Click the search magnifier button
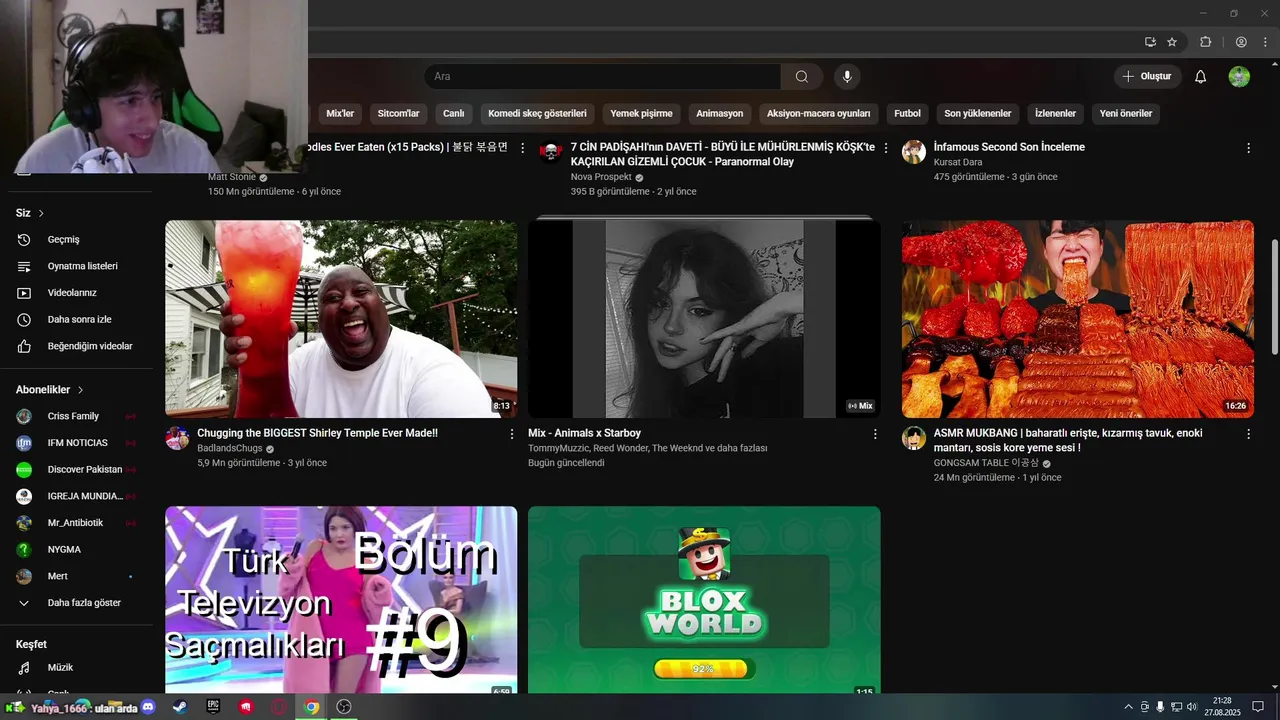The width and height of the screenshot is (1280, 720). pyautogui.click(x=801, y=77)
